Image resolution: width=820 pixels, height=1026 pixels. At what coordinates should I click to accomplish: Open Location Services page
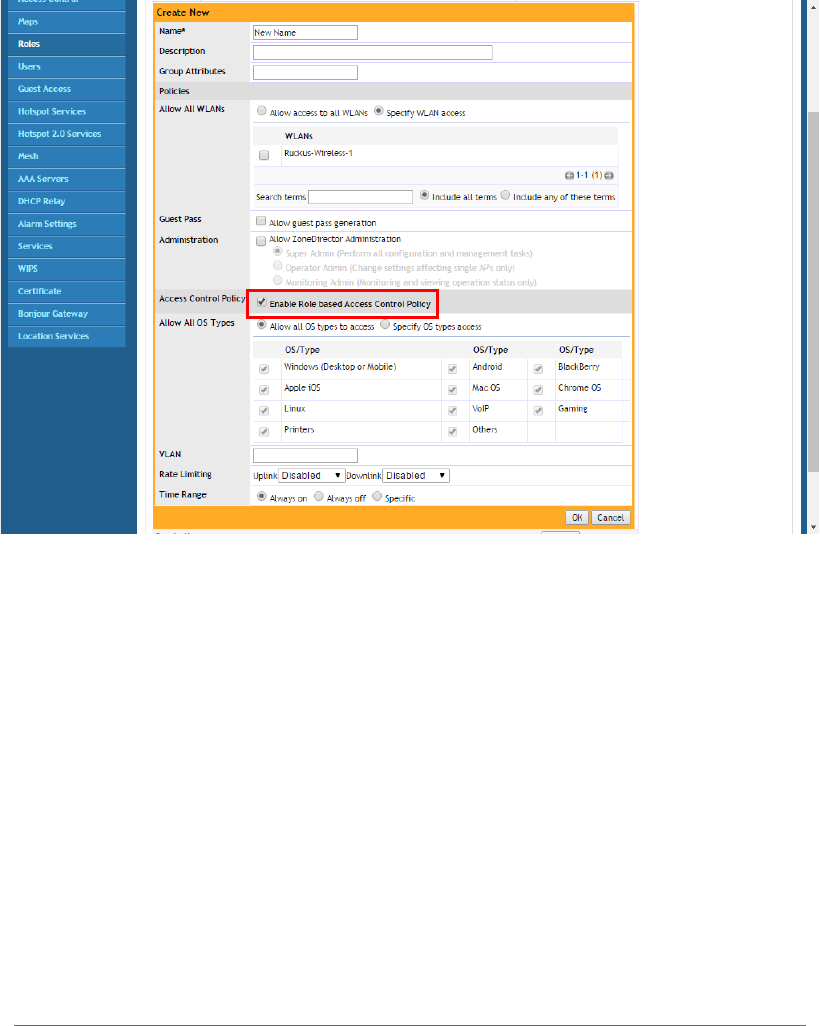[x=66, y=336]
